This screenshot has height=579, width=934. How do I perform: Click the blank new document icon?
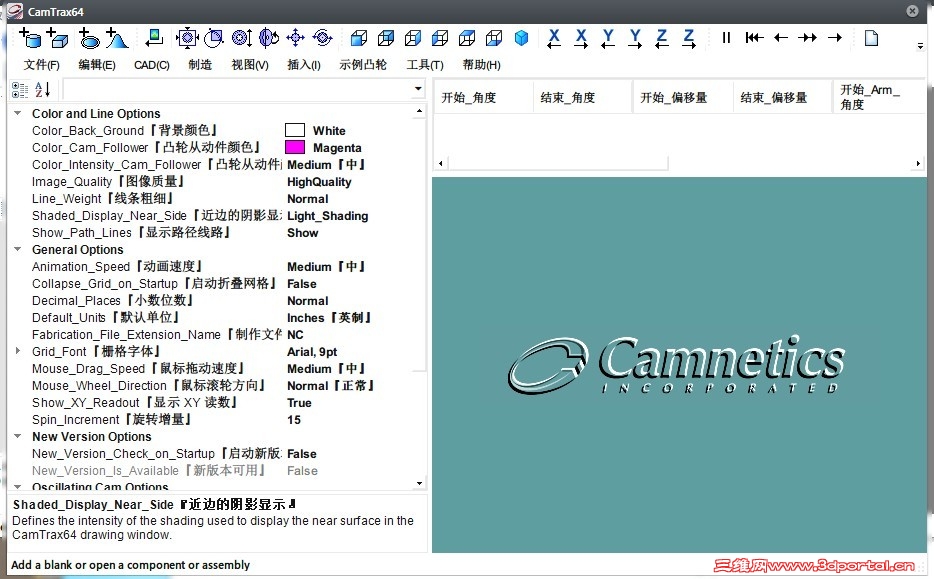point(871,38)
